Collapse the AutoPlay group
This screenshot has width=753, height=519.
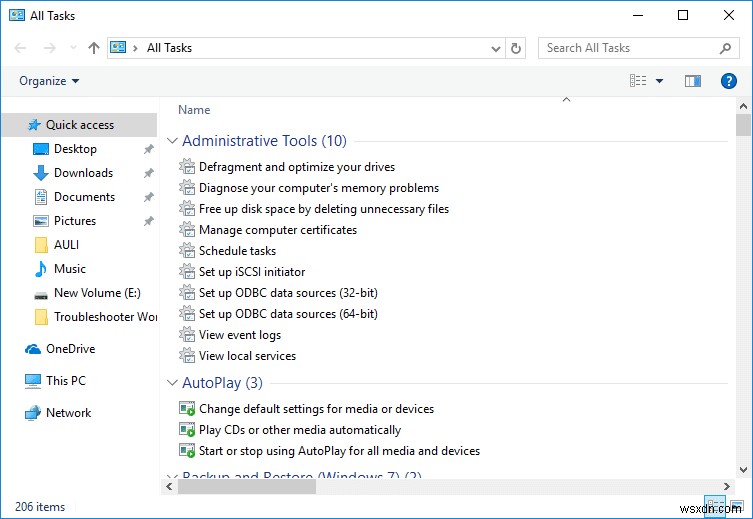(172, 383)
